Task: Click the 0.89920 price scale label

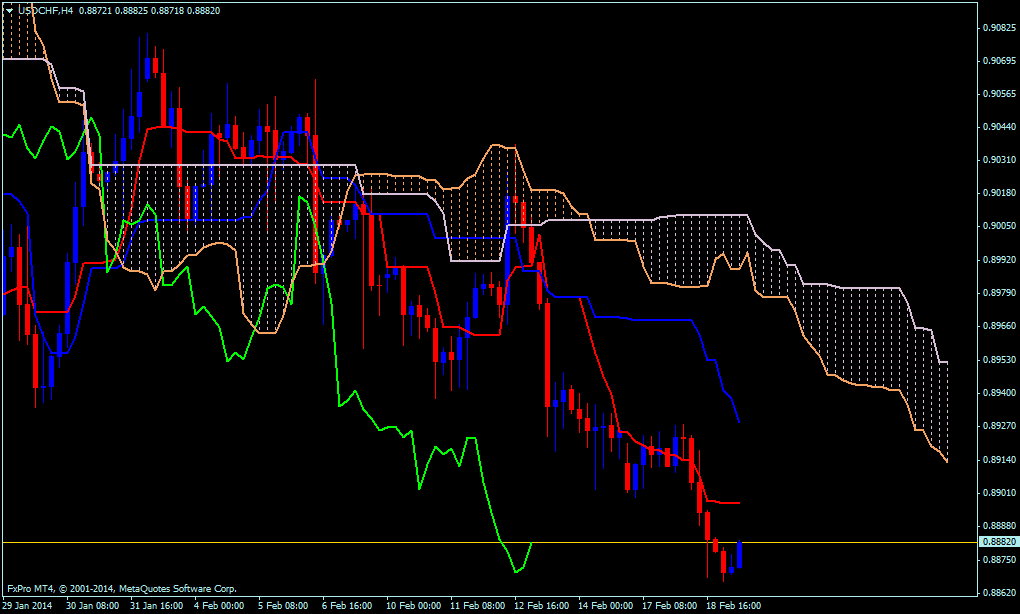Action: click(x=999, y=260)
